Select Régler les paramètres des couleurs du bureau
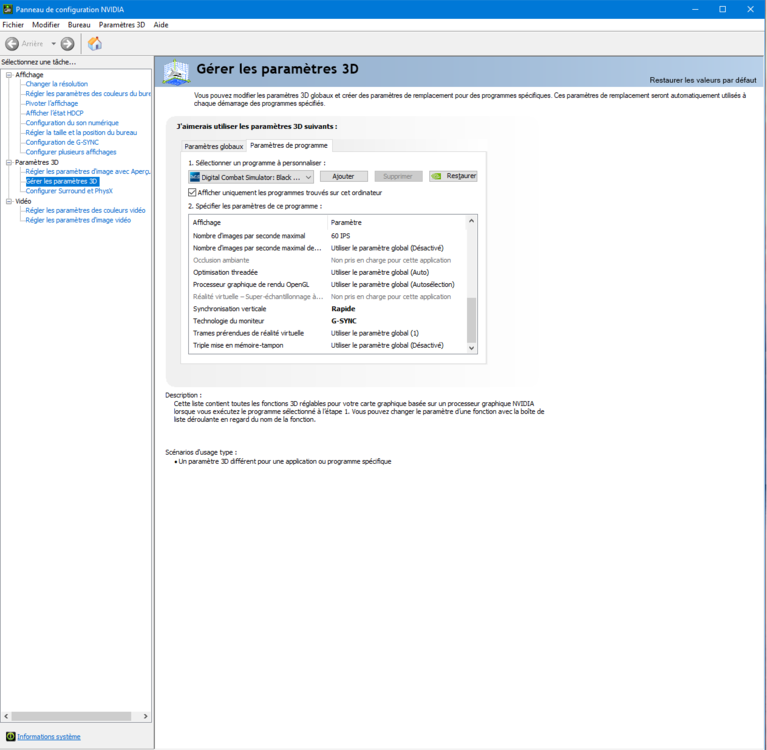The height and width of the screenshot is (750, 767). point(88,94)
